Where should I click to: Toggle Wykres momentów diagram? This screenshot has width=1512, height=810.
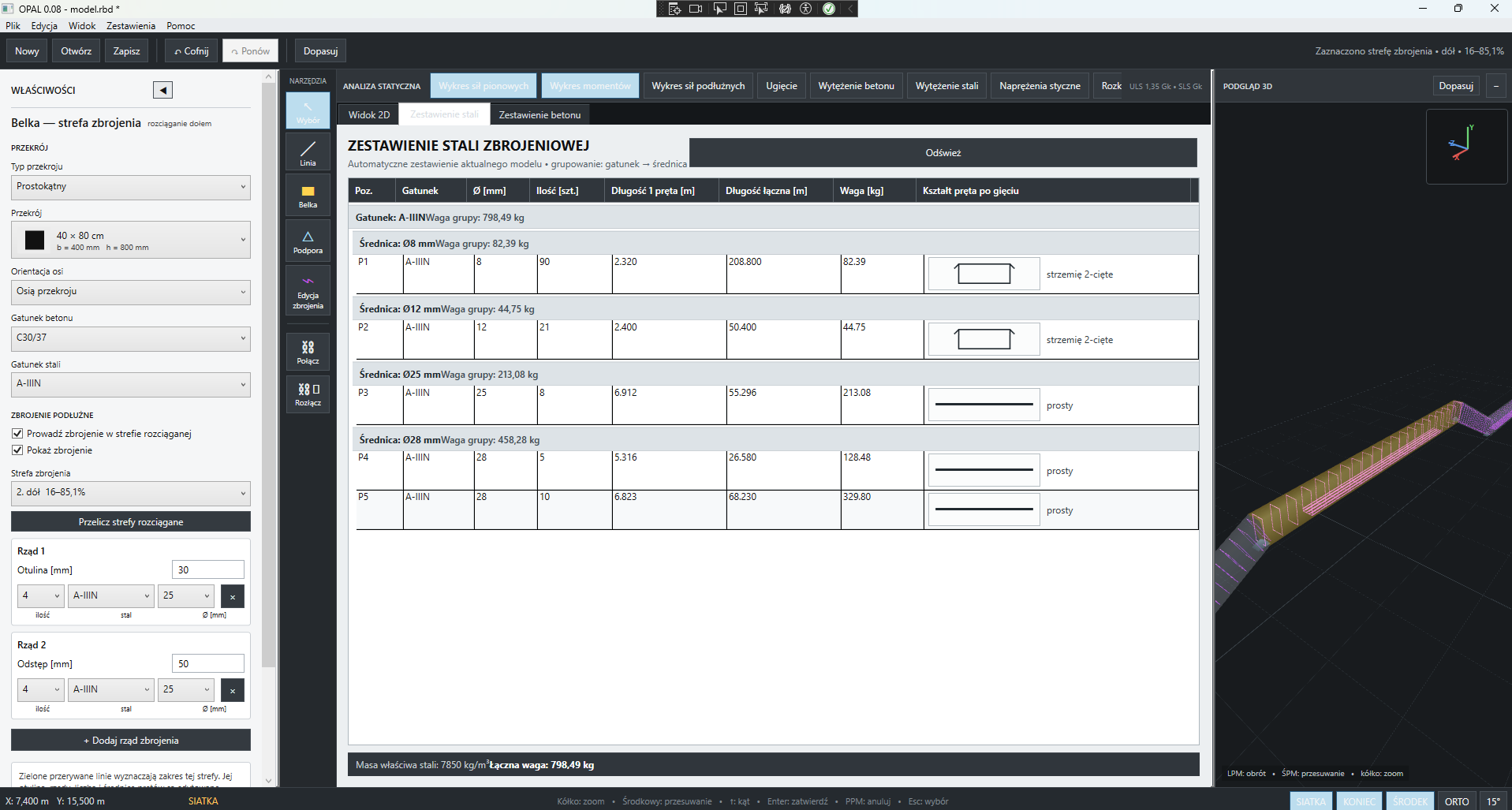[590, 86]
